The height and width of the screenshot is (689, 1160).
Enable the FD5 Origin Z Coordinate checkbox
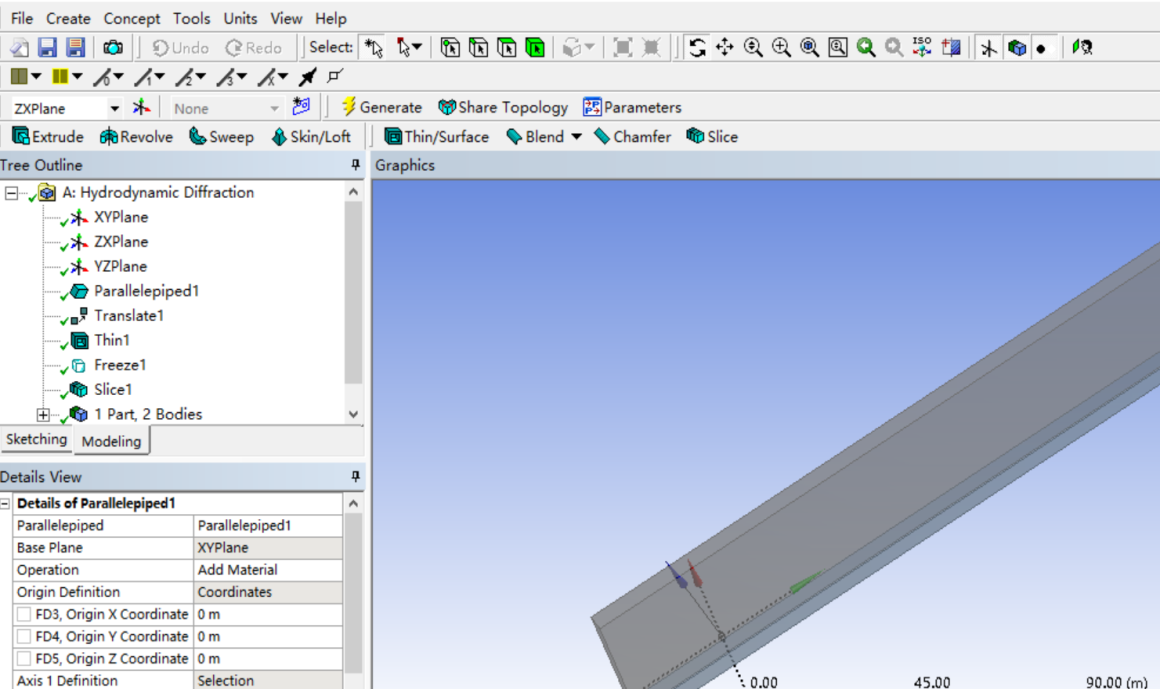[x=23, y=658]
